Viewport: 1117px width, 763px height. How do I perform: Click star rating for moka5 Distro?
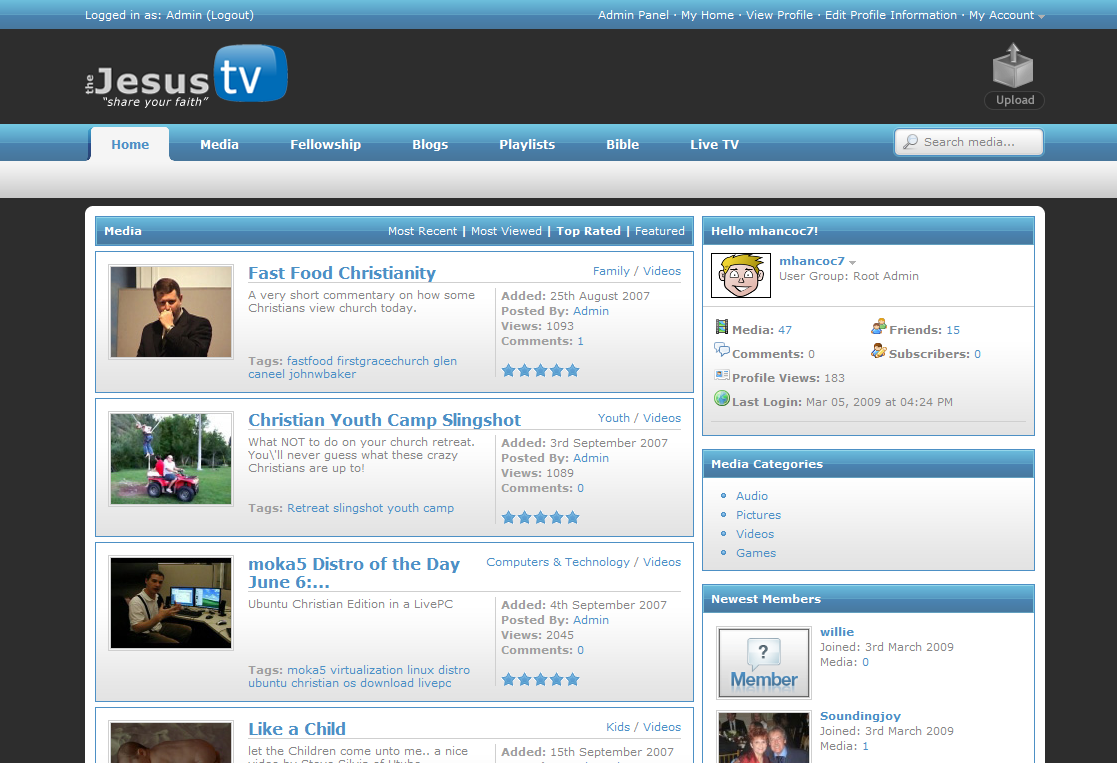[541, 680]
